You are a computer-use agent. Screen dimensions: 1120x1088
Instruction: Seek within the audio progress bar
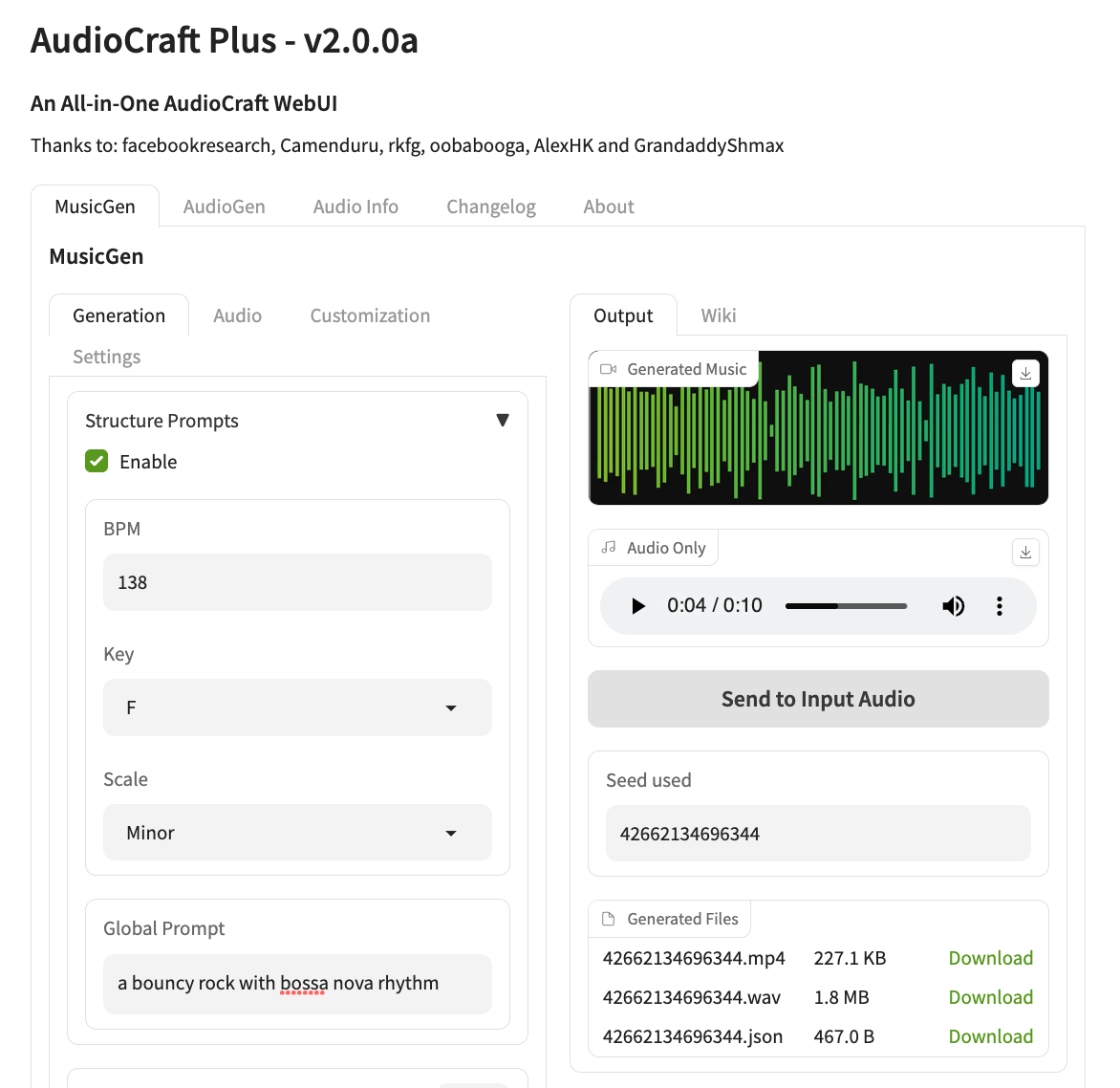[x=846, y=606]
